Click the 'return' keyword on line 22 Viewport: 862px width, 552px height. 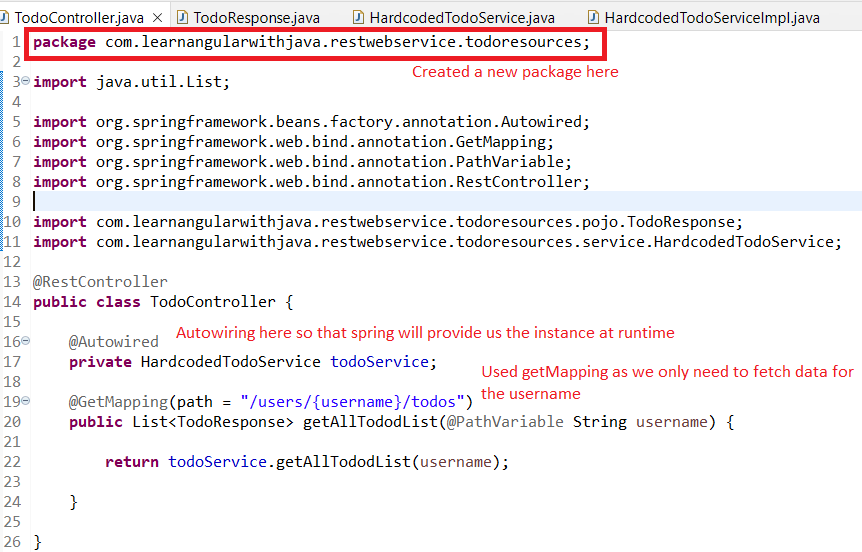pyautogui.click(x=131, y=462)
